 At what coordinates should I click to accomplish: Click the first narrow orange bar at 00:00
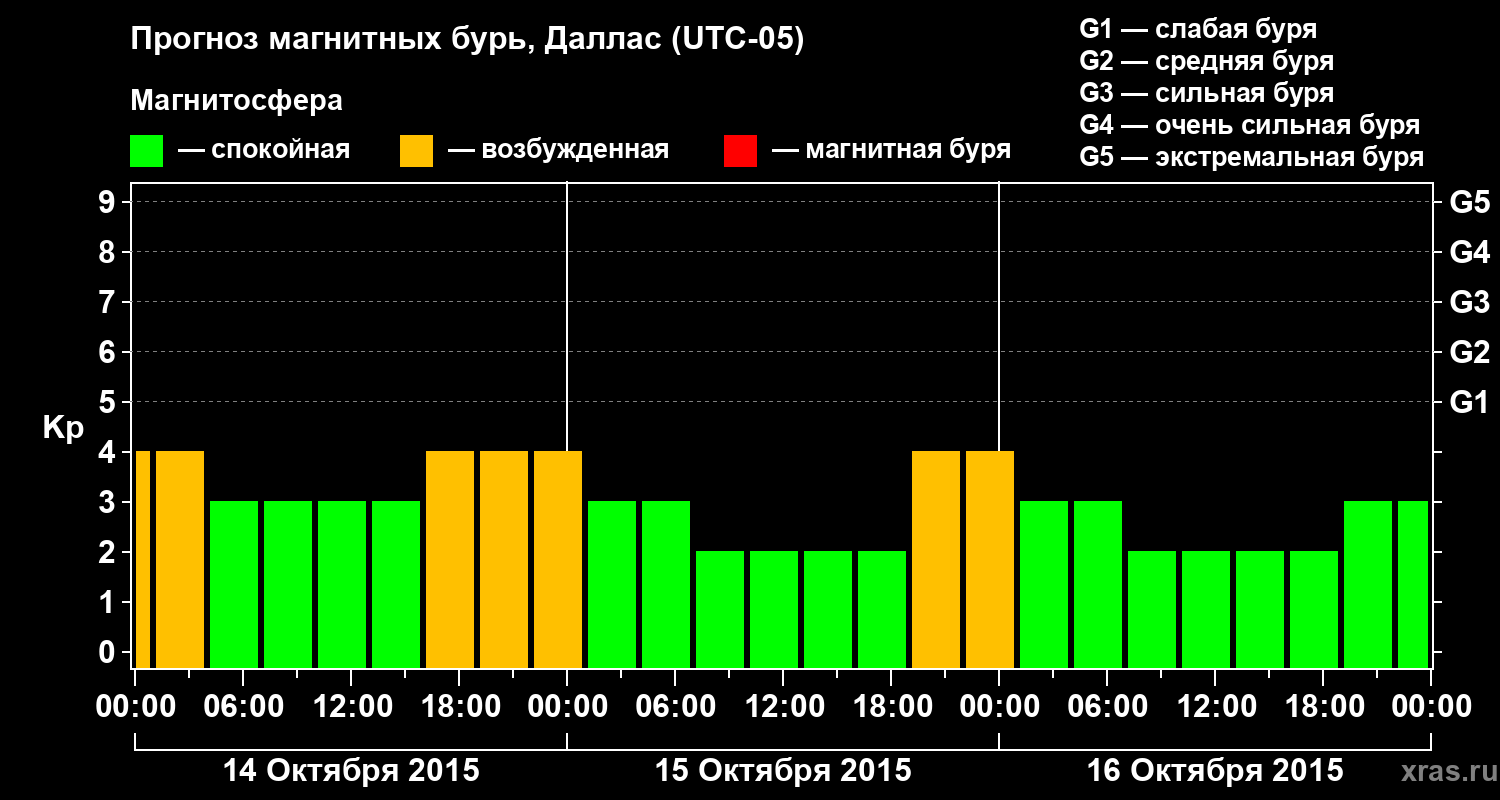click(142, 559)
